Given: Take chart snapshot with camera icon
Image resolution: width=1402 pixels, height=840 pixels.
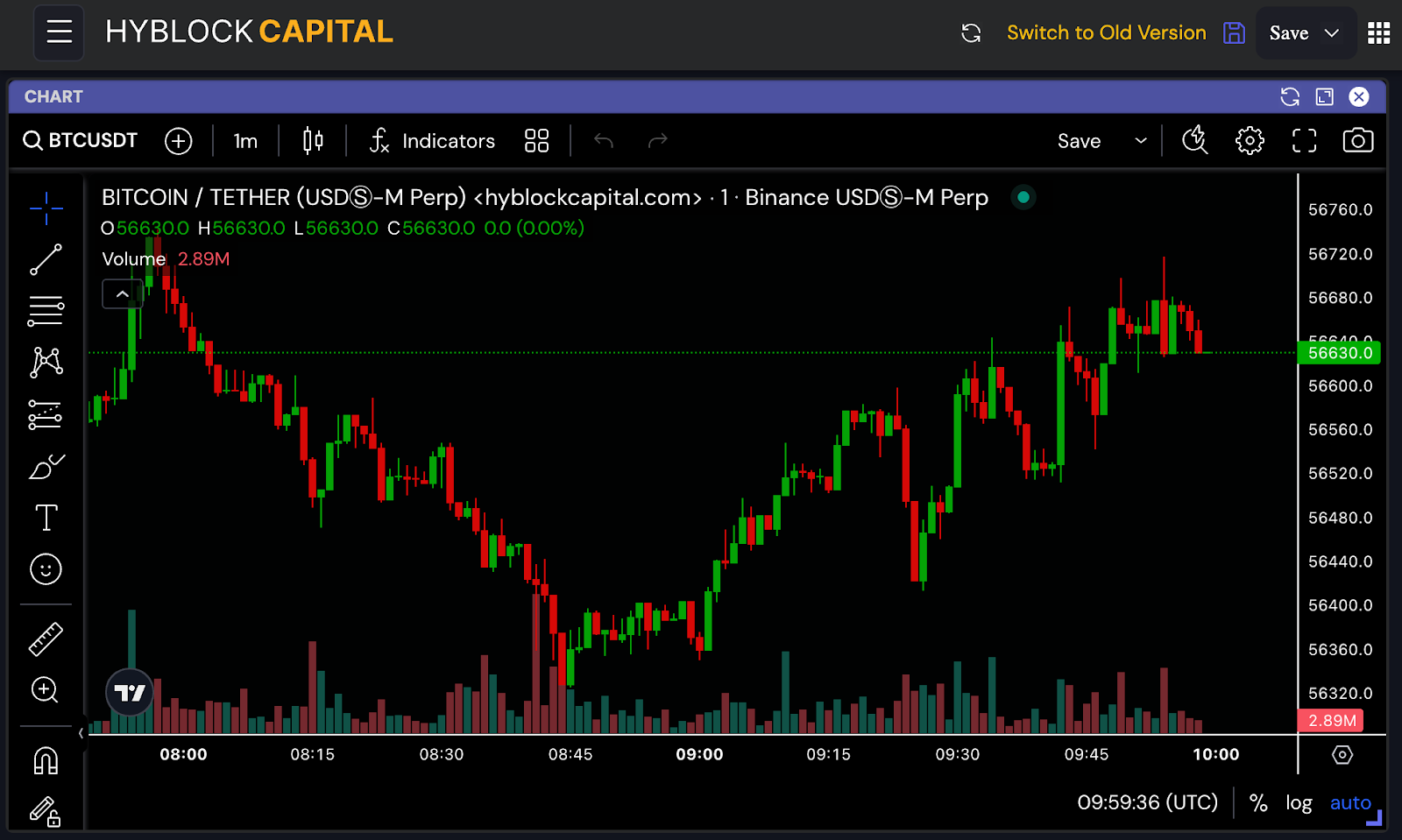Looking at the screenshot, I should coord(1358,140).
